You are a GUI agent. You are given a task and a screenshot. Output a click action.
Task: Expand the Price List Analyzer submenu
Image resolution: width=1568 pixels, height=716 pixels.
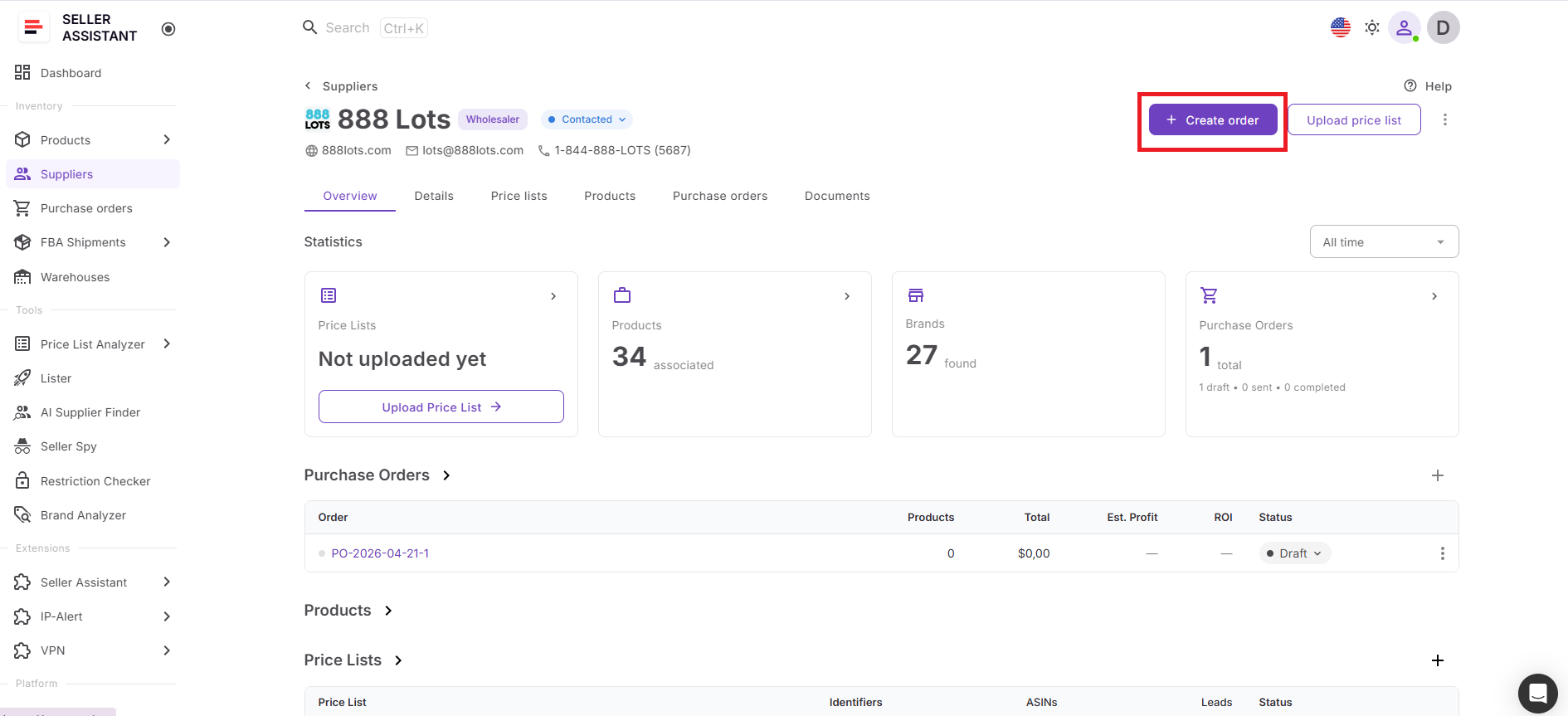[x=167, y=343]
